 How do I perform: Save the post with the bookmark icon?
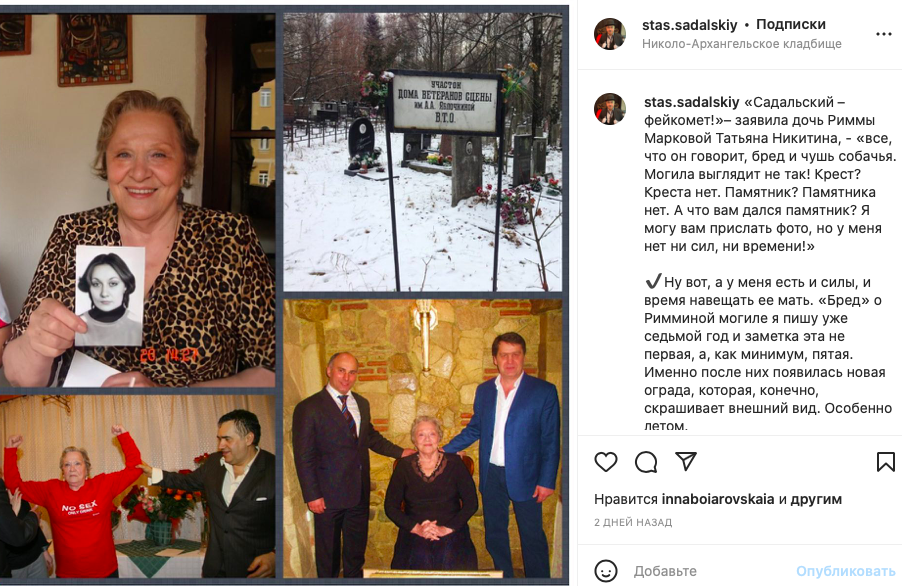coord(885,462)
